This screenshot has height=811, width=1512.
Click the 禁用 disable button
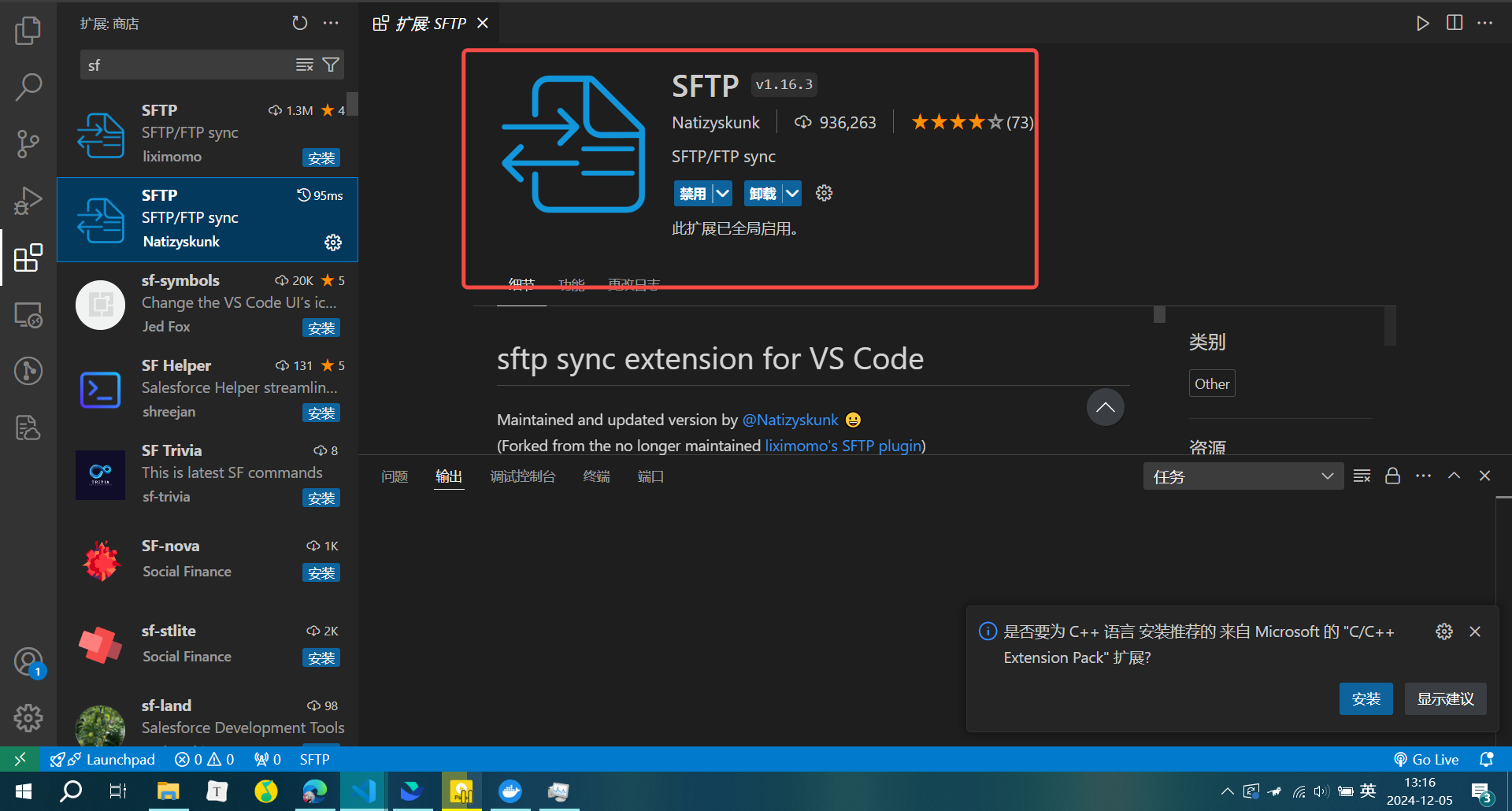(x=693, y=193)
